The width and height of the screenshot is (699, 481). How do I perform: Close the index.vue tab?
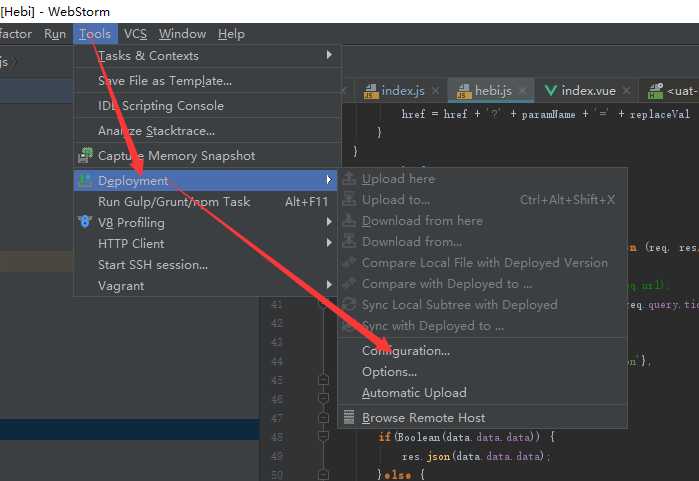point(627,91)
